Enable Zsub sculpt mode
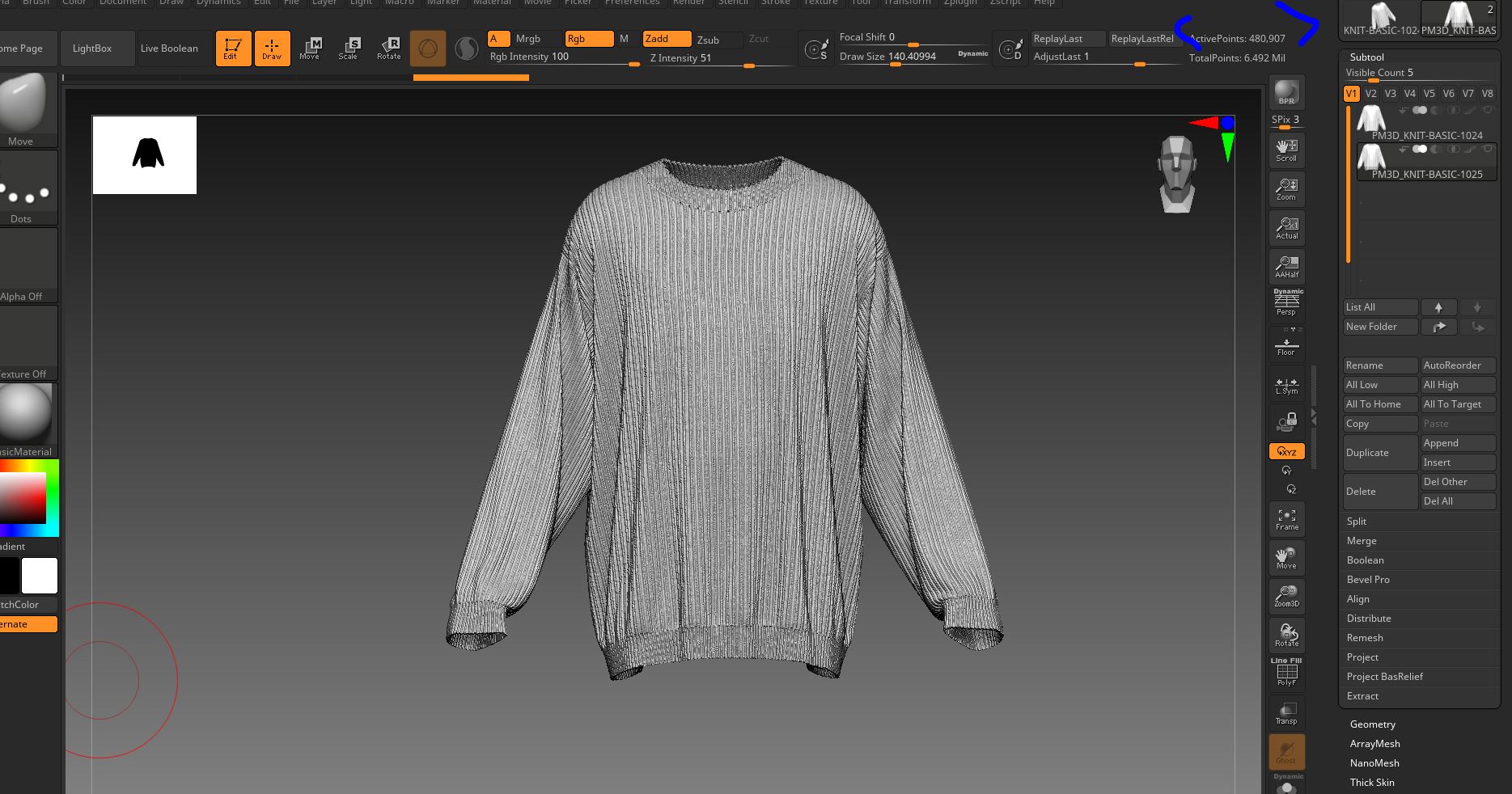Screen dimensions: 1512x794 click(x=718, y=40)
